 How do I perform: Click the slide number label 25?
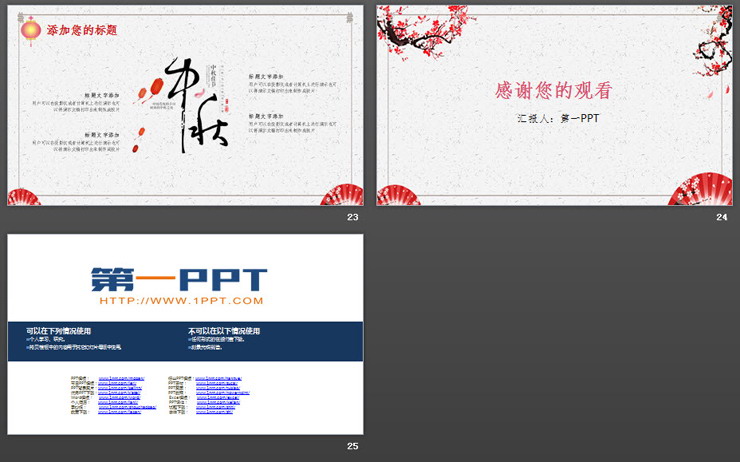click(x=353, y=446)
